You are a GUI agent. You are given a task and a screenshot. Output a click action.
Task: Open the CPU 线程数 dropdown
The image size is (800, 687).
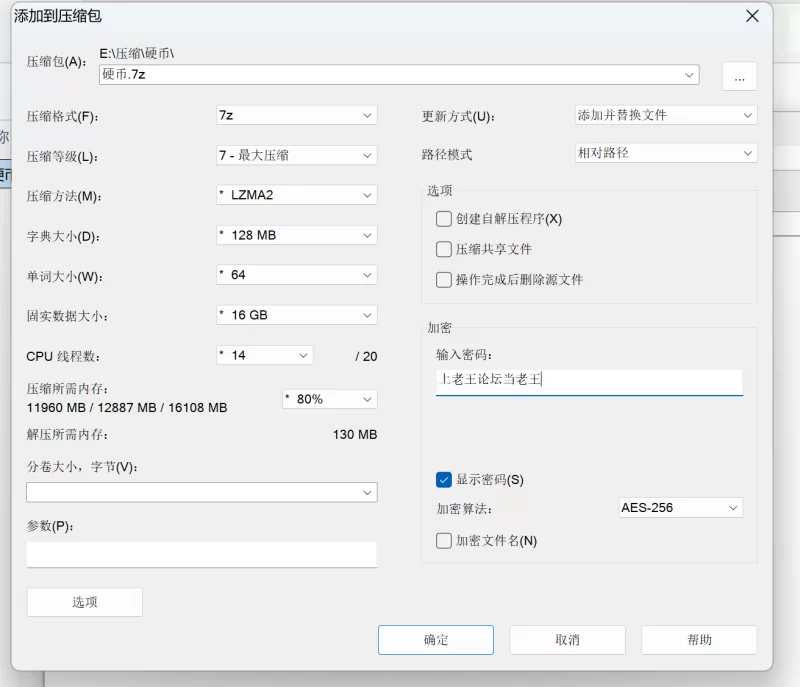click(x=264, y=355)
